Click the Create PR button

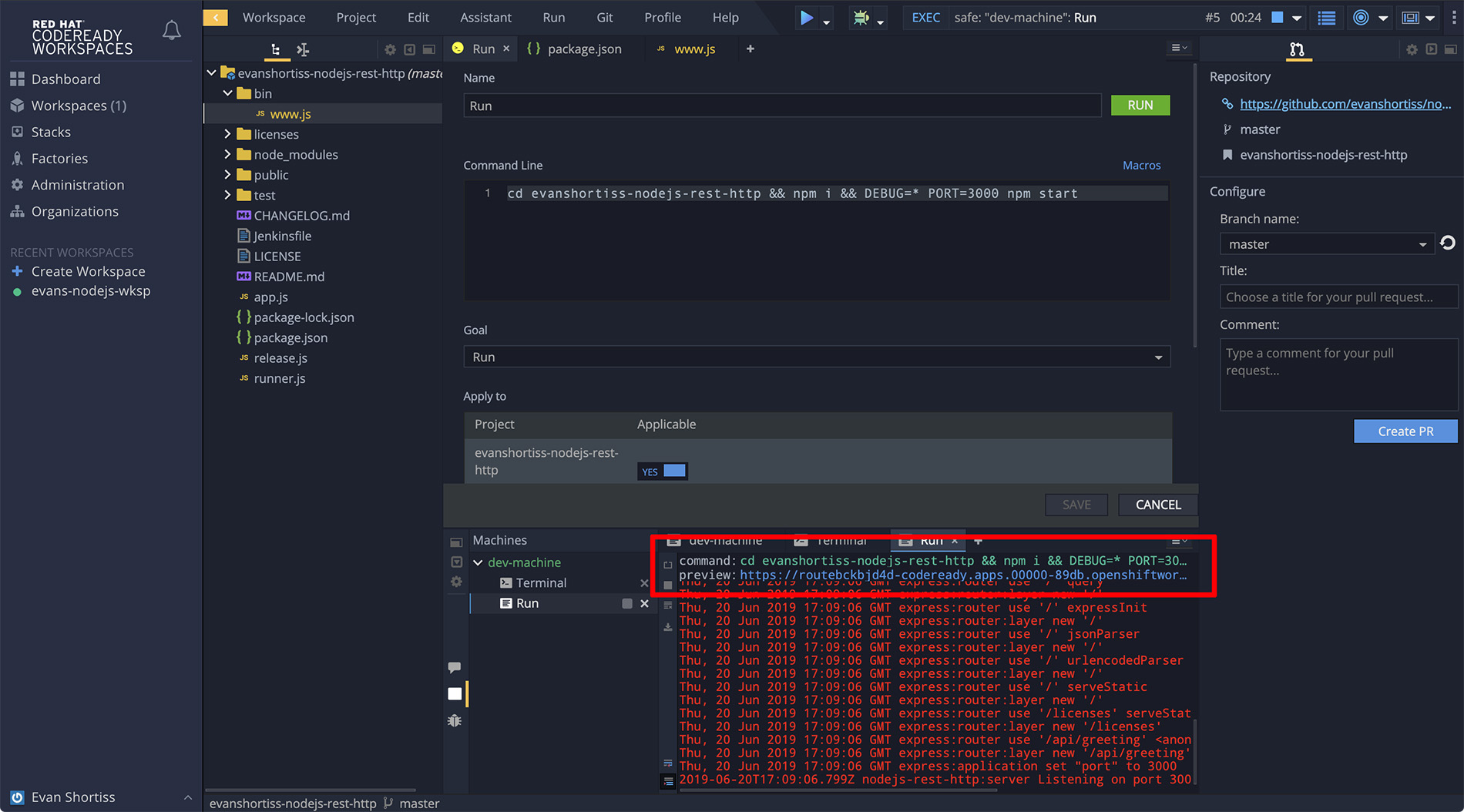(x=1405, y=431)
